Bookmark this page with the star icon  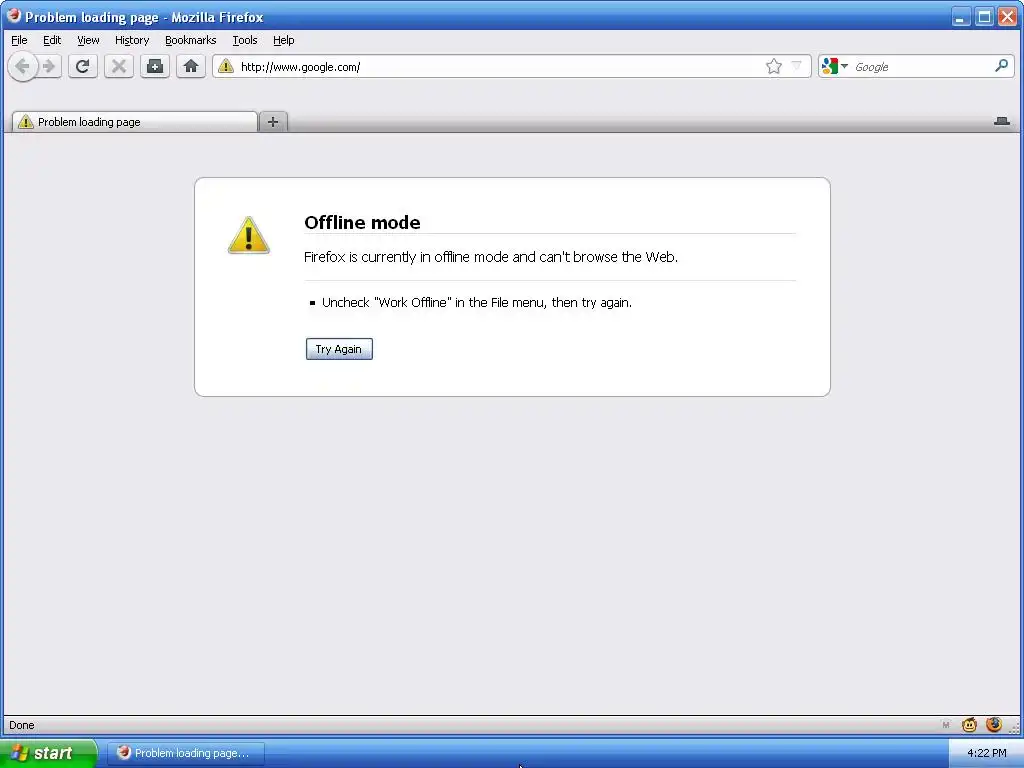tap(774, 66)
